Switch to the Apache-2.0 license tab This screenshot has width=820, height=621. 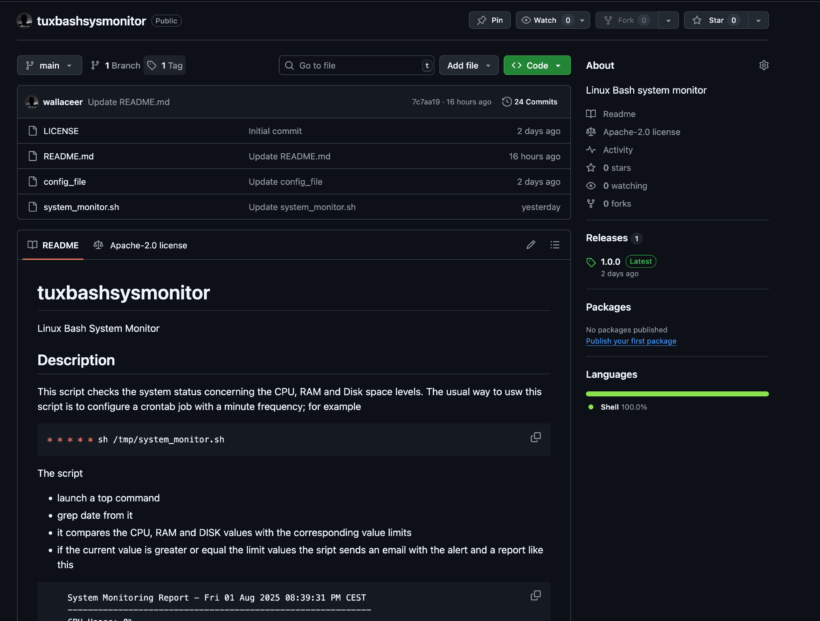[140, 245]
